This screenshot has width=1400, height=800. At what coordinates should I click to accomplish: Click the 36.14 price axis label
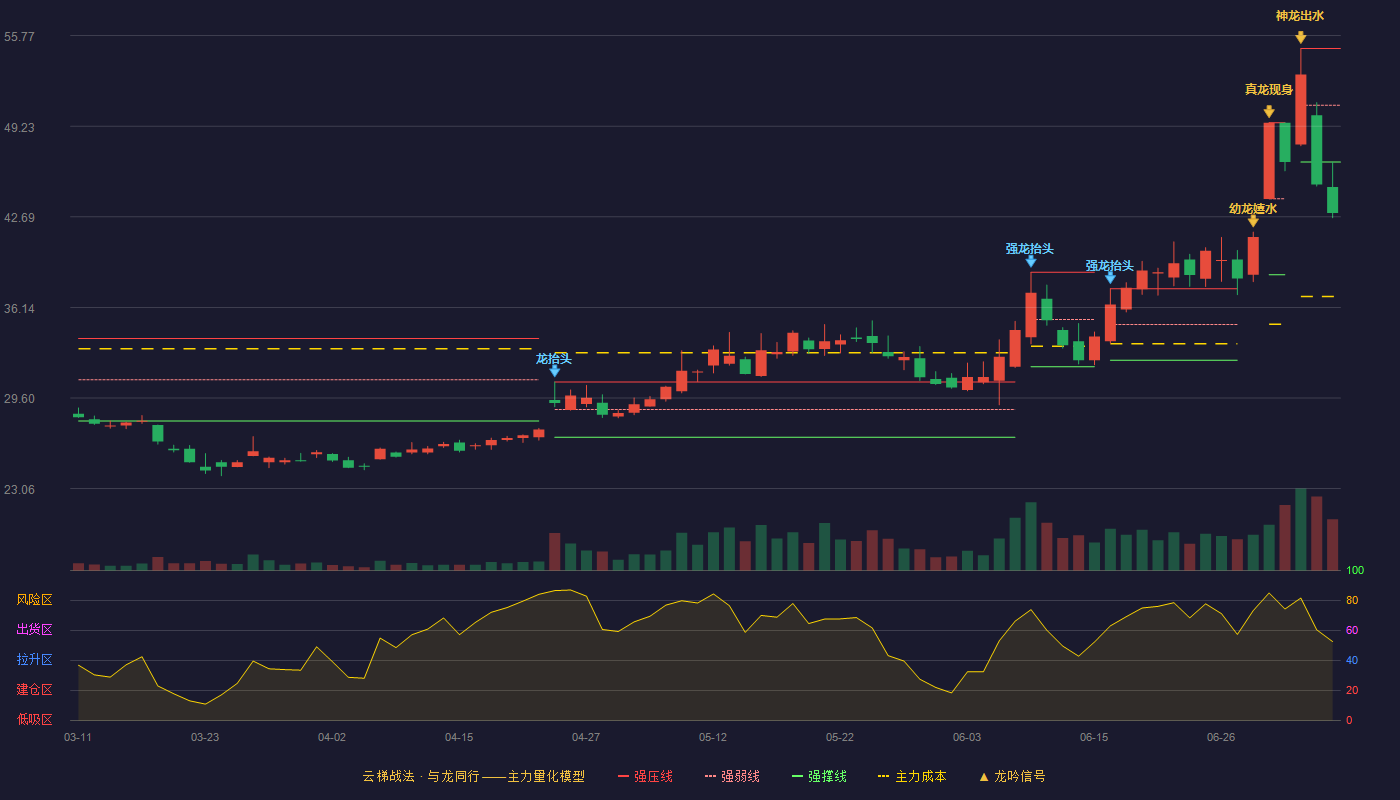point(19,308)
